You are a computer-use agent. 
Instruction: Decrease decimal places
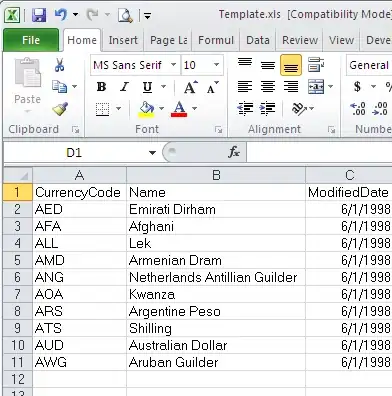click(x=380, y=109)
